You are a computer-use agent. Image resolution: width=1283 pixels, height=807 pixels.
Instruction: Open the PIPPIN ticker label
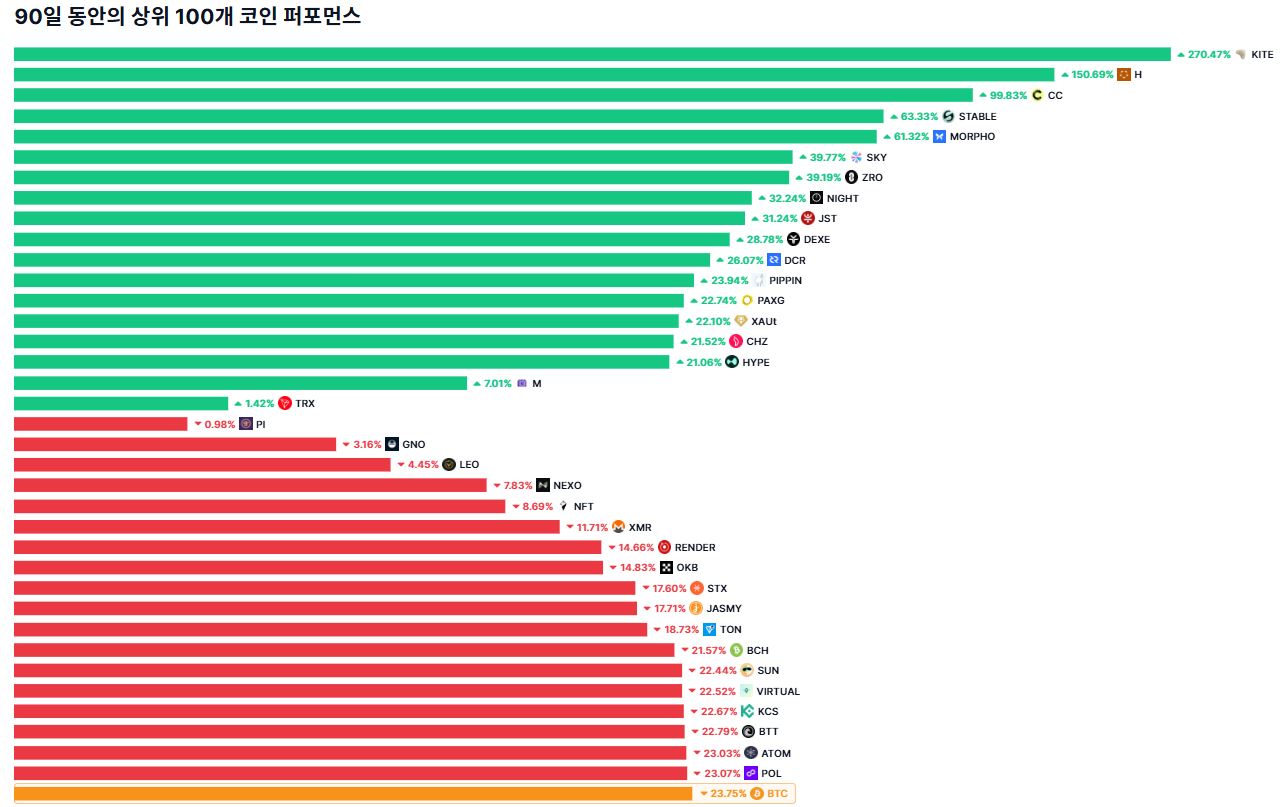(785, 281)
